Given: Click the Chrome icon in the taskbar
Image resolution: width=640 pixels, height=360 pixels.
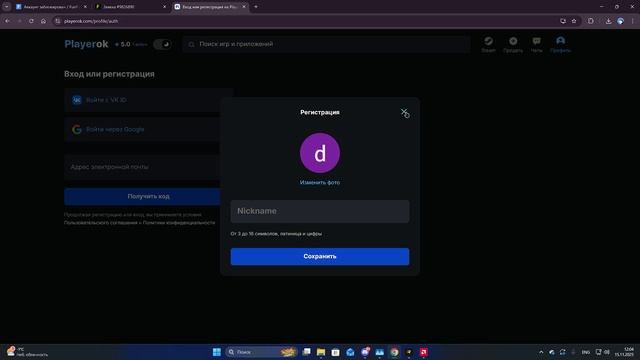Looking at the screenshot, I should point(394,352).
